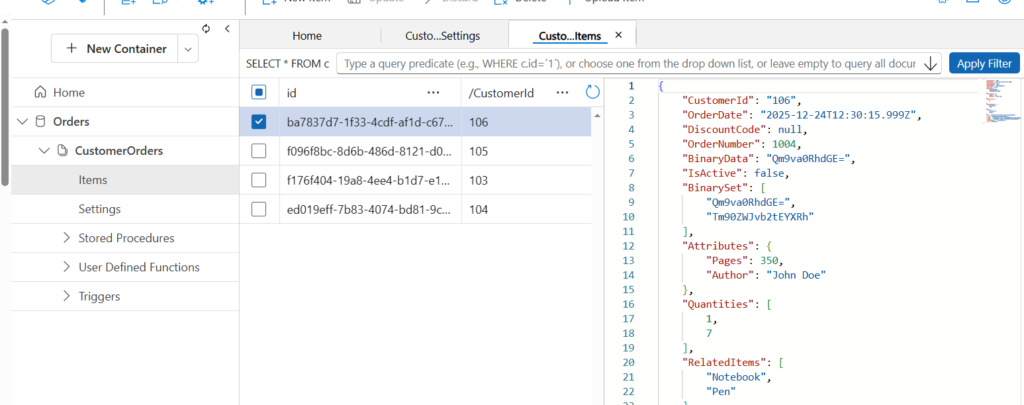Screen dimensions: 1024x405
Task: Select checkbox for document ed019eff
Action: click(x=259, y=209)
